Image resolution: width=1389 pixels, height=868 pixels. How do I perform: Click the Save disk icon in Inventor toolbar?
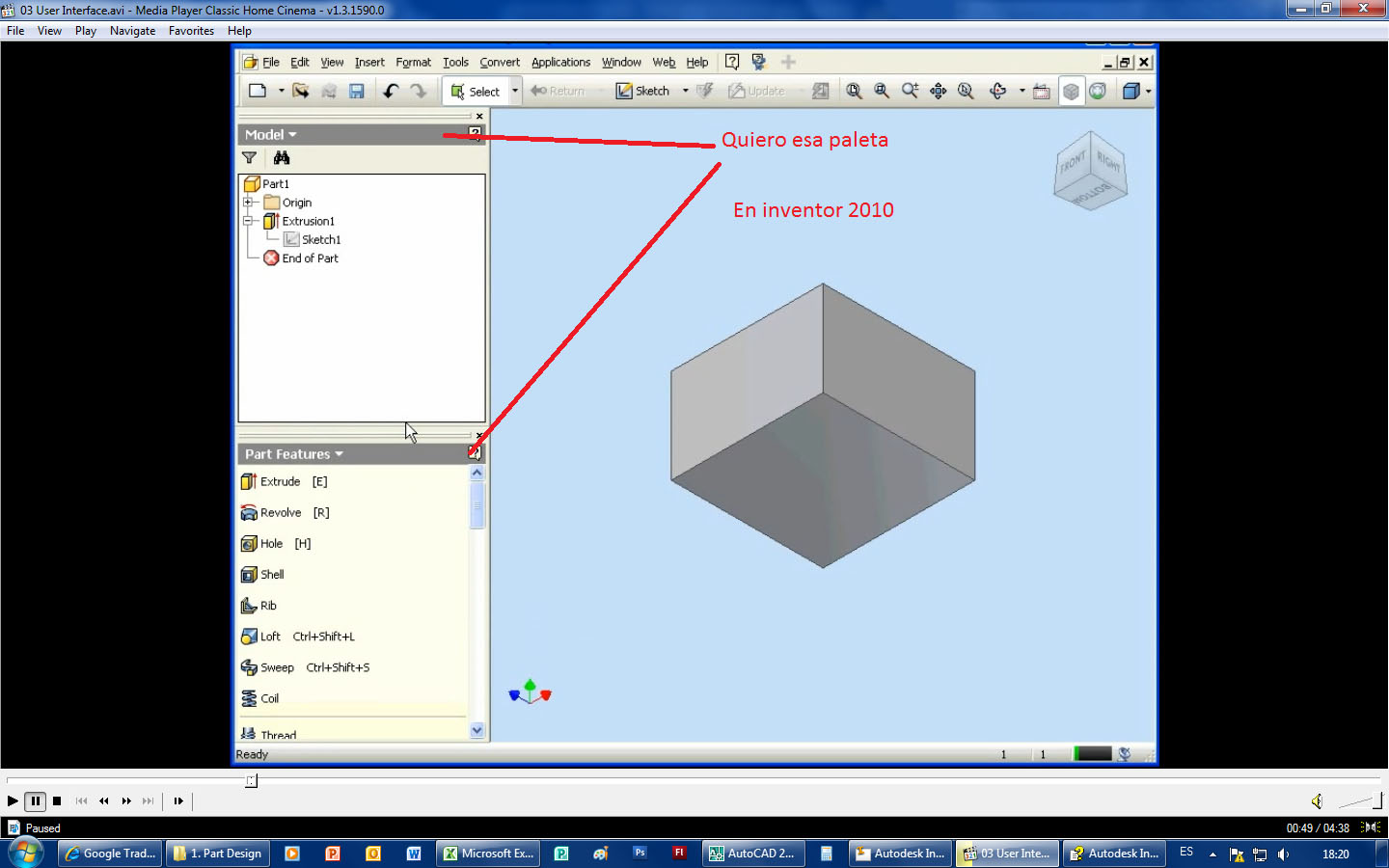pos(357,91)
